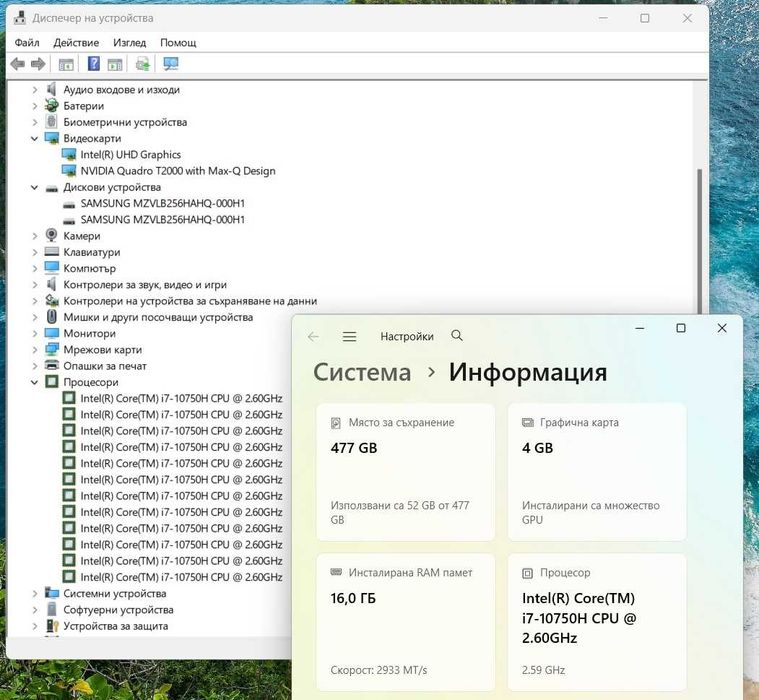
Task: Click the show/hide console tree toolbar icon
Action: 66,64
